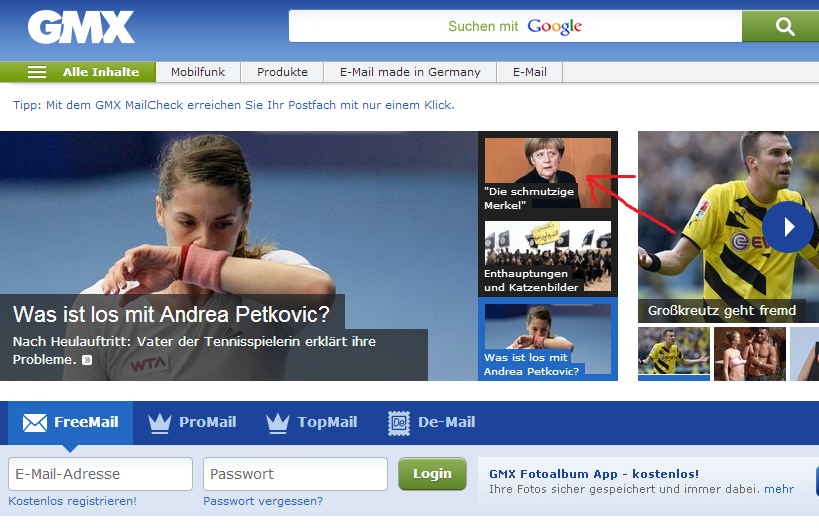Screen dimensions: 819x528
Task: Click the 'GMX Fotoalbum App - kostenlos!' heading
Action: (594, 474)
